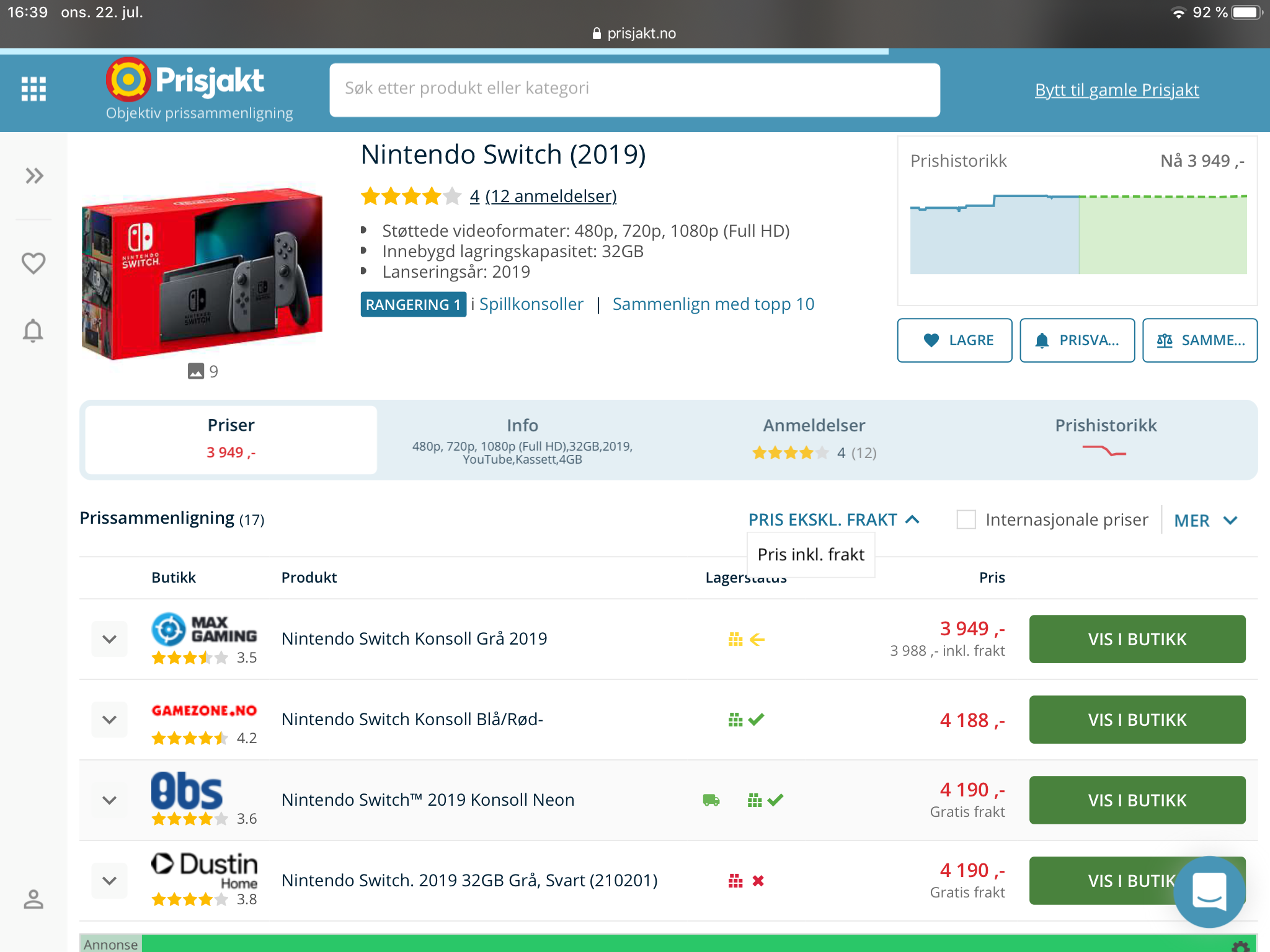Expand Gamezone.no store row
1270x952 pixels.
tap(110, 720)
